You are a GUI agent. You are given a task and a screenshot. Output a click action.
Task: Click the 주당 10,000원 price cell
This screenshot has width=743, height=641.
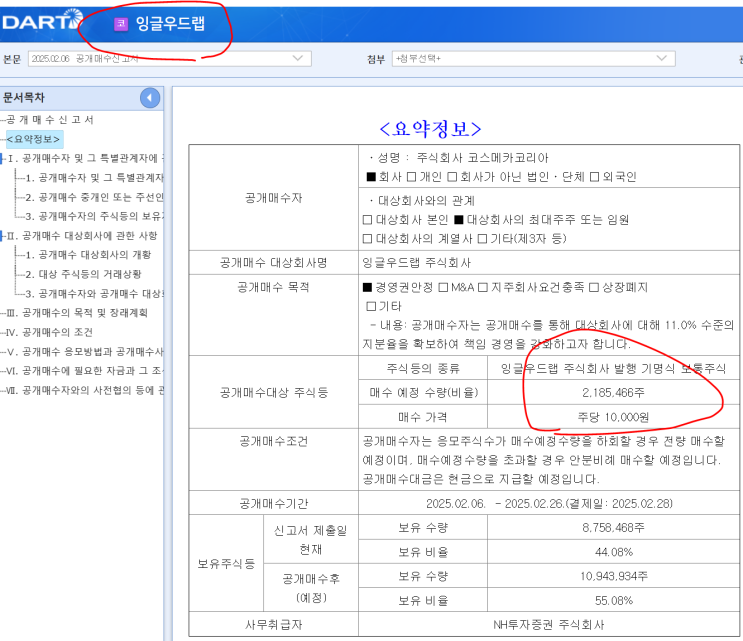tap(613, 417)
